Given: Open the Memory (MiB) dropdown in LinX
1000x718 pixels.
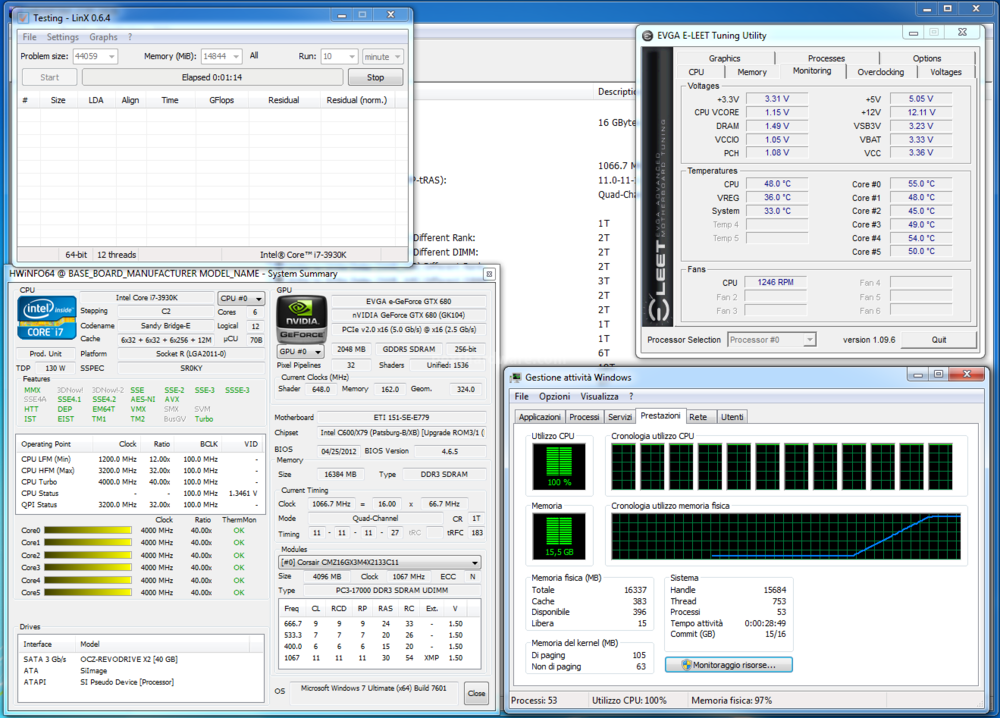Looking at the screenshot, I should [x=236, y=57].
